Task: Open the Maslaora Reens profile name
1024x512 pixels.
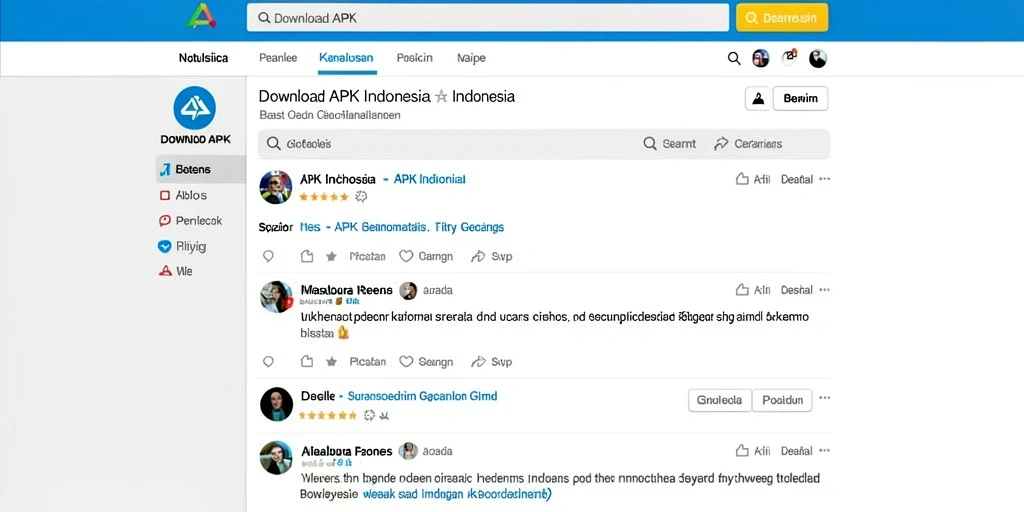Action: pyautogui.click(x=347, y=290)
